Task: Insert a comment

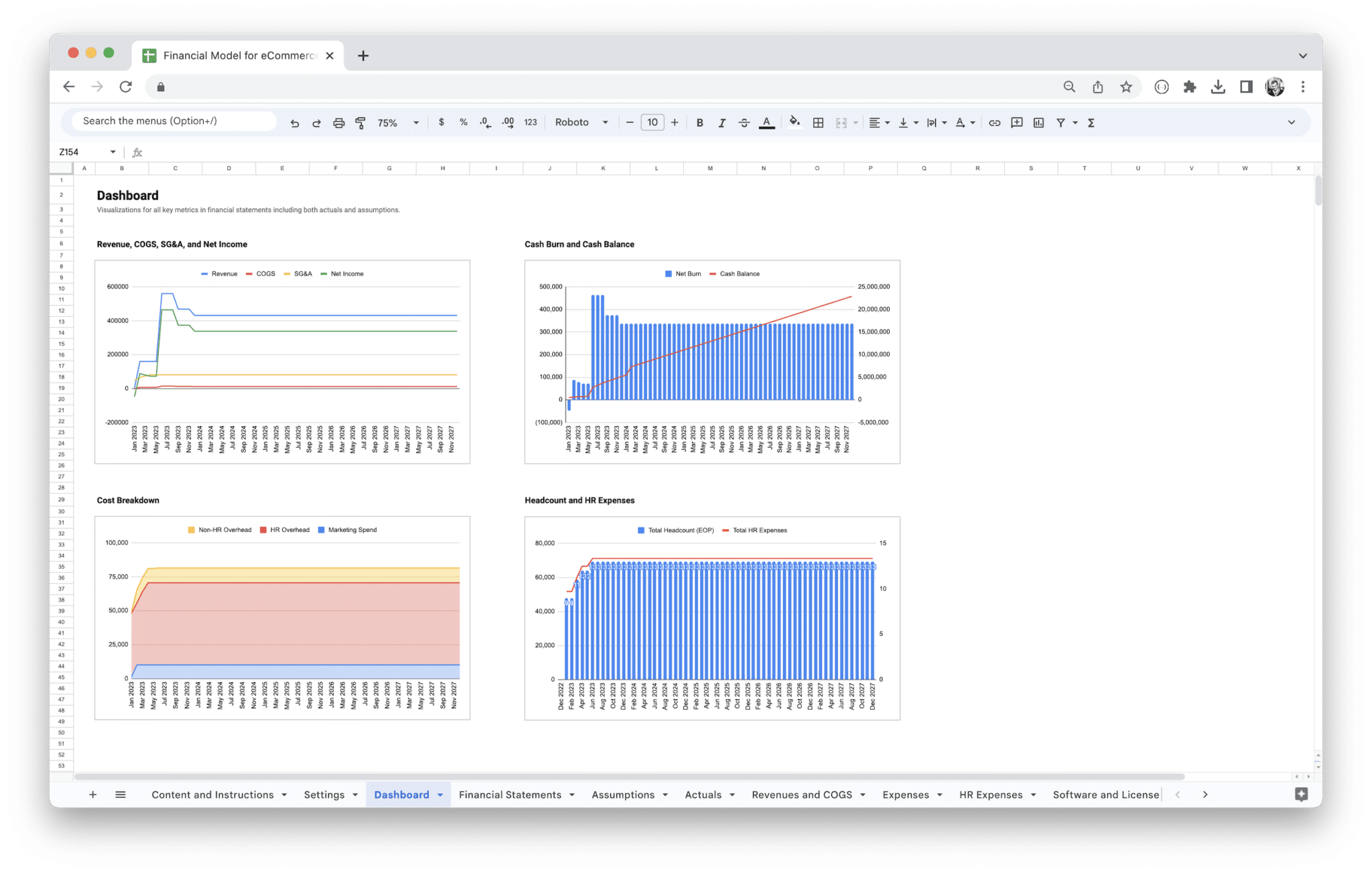Action: coord(1016,122)
